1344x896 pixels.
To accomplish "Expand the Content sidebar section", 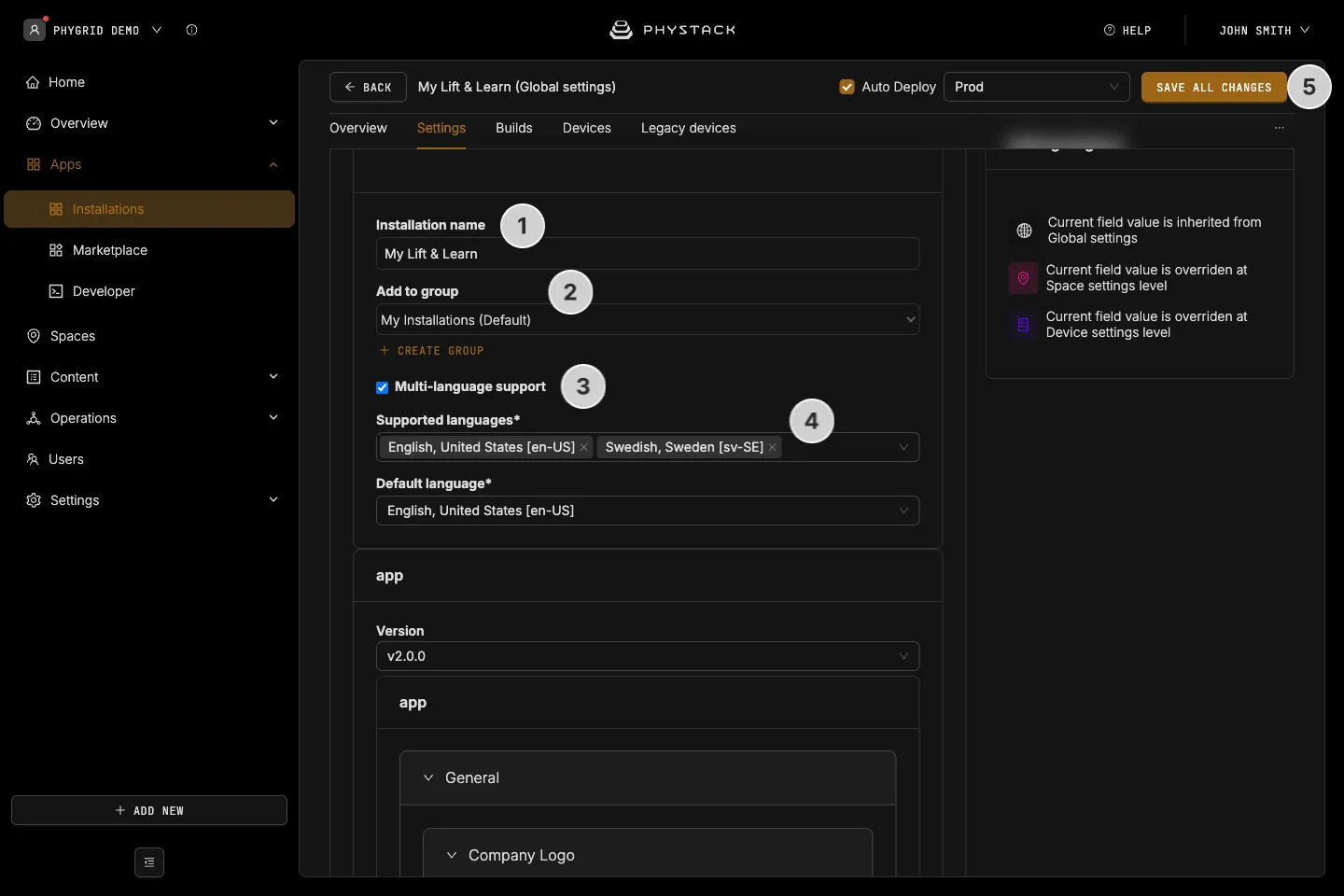I will coord(273,377).
